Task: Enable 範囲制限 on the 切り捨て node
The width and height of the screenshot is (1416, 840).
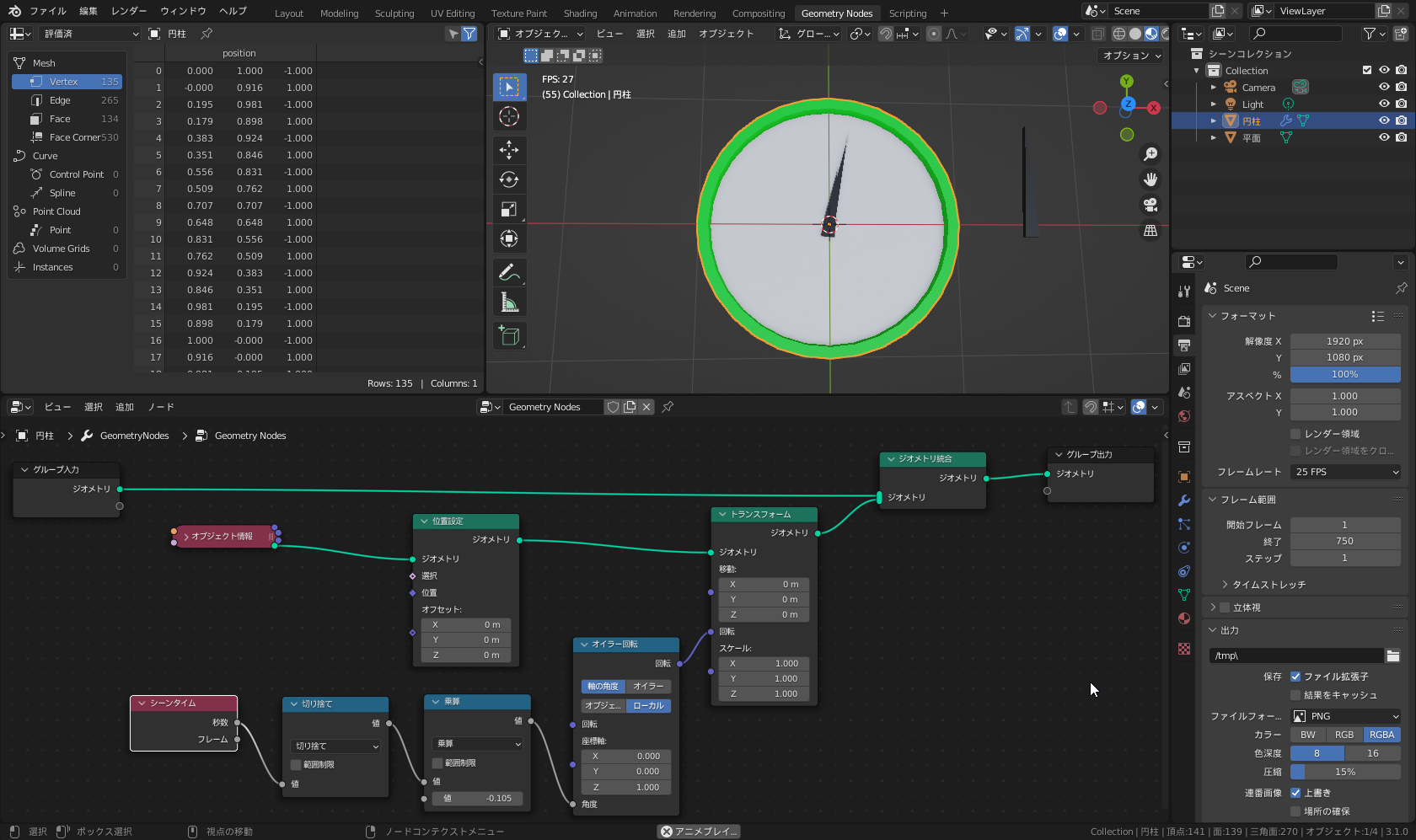Action: [x=296, y=765]
